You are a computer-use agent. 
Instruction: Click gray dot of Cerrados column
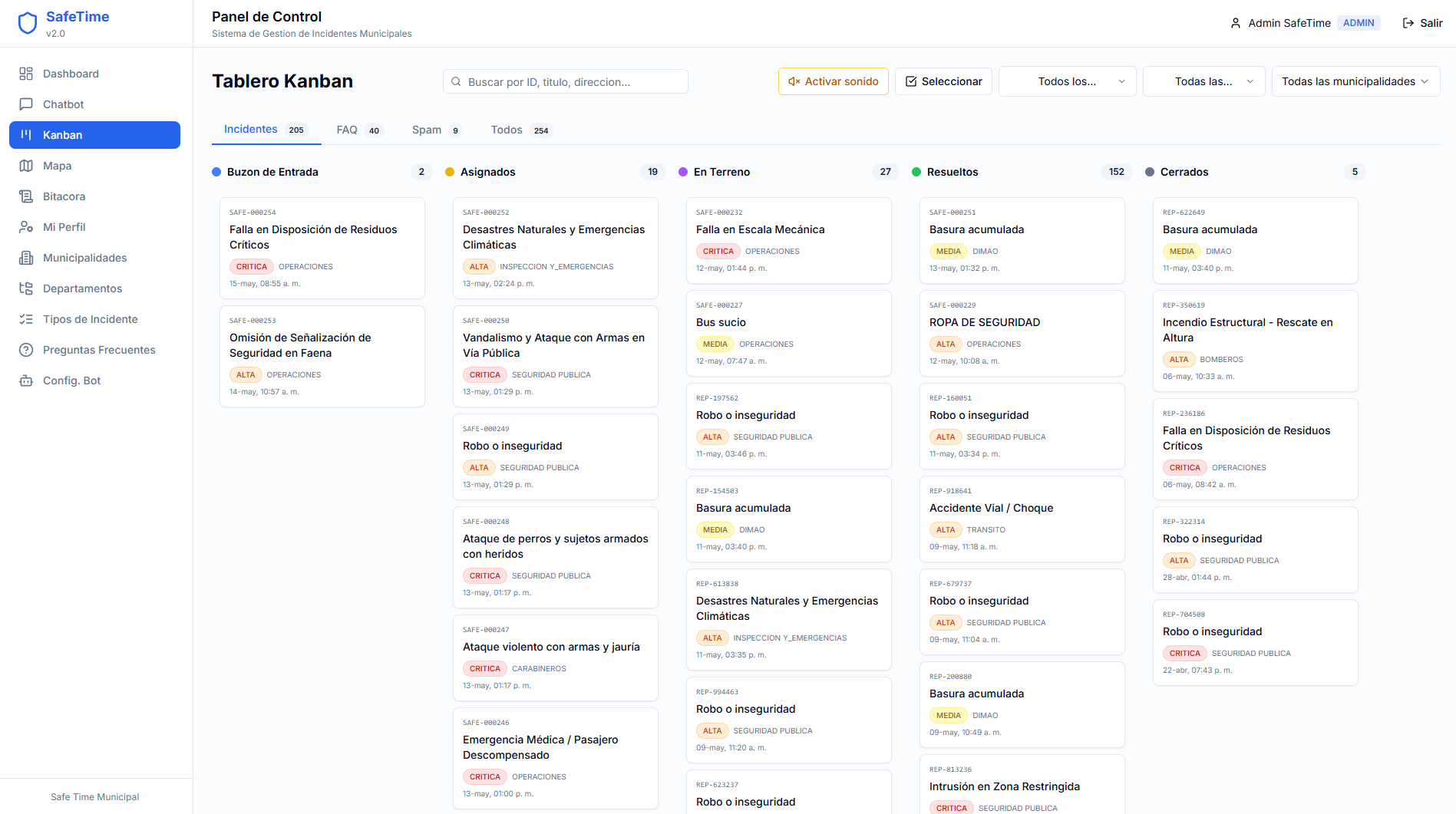(1150, 172)
